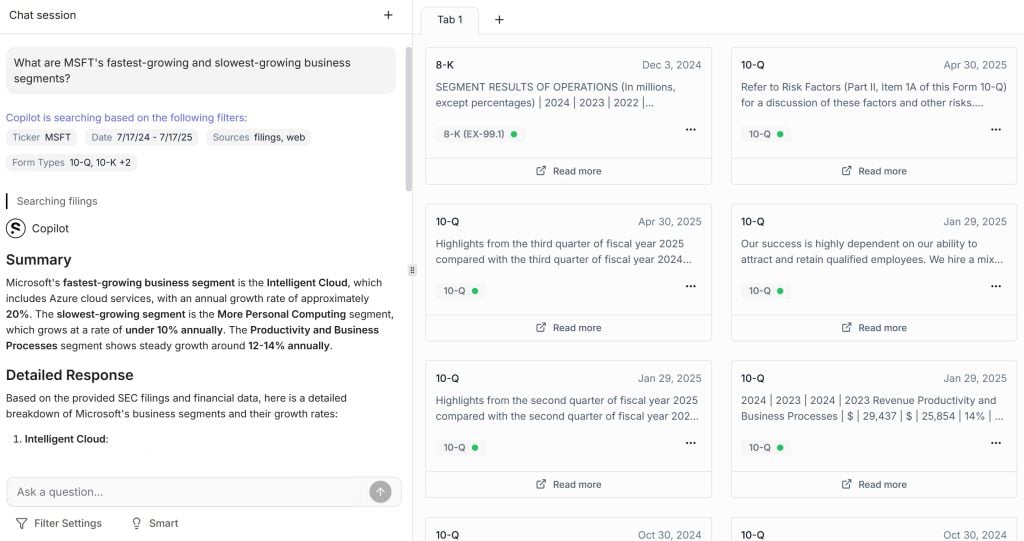
Task: Open the Sources filings, web filter chip
Action: point(259,137)
